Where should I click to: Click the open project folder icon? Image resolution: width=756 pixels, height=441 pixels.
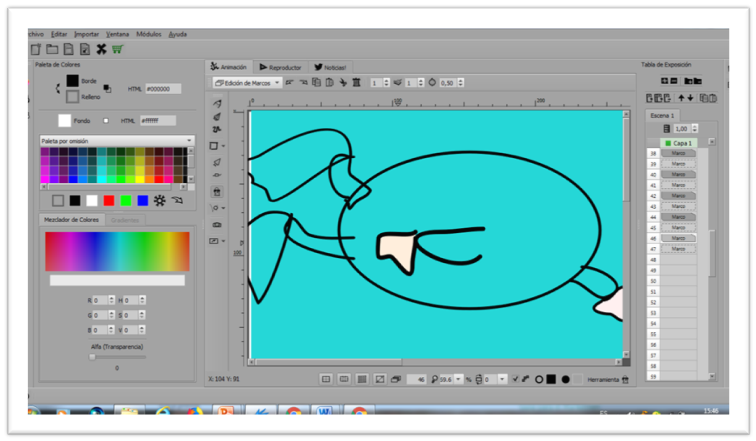point(52,49)
